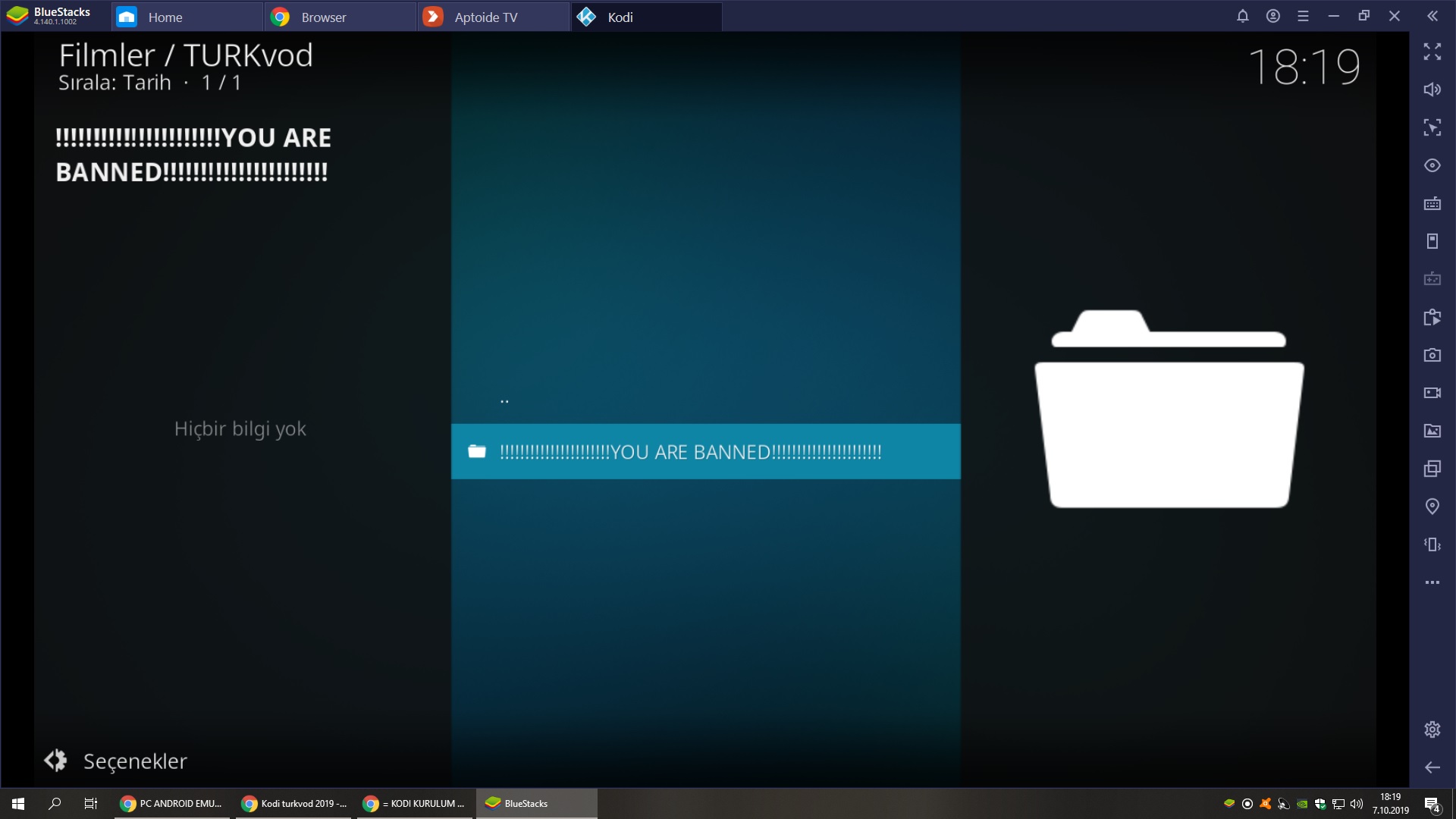Click the sidebar phone-screen icon below keyboard
This screenshot has width=1456, height=819.
[x=1432, y=241]
